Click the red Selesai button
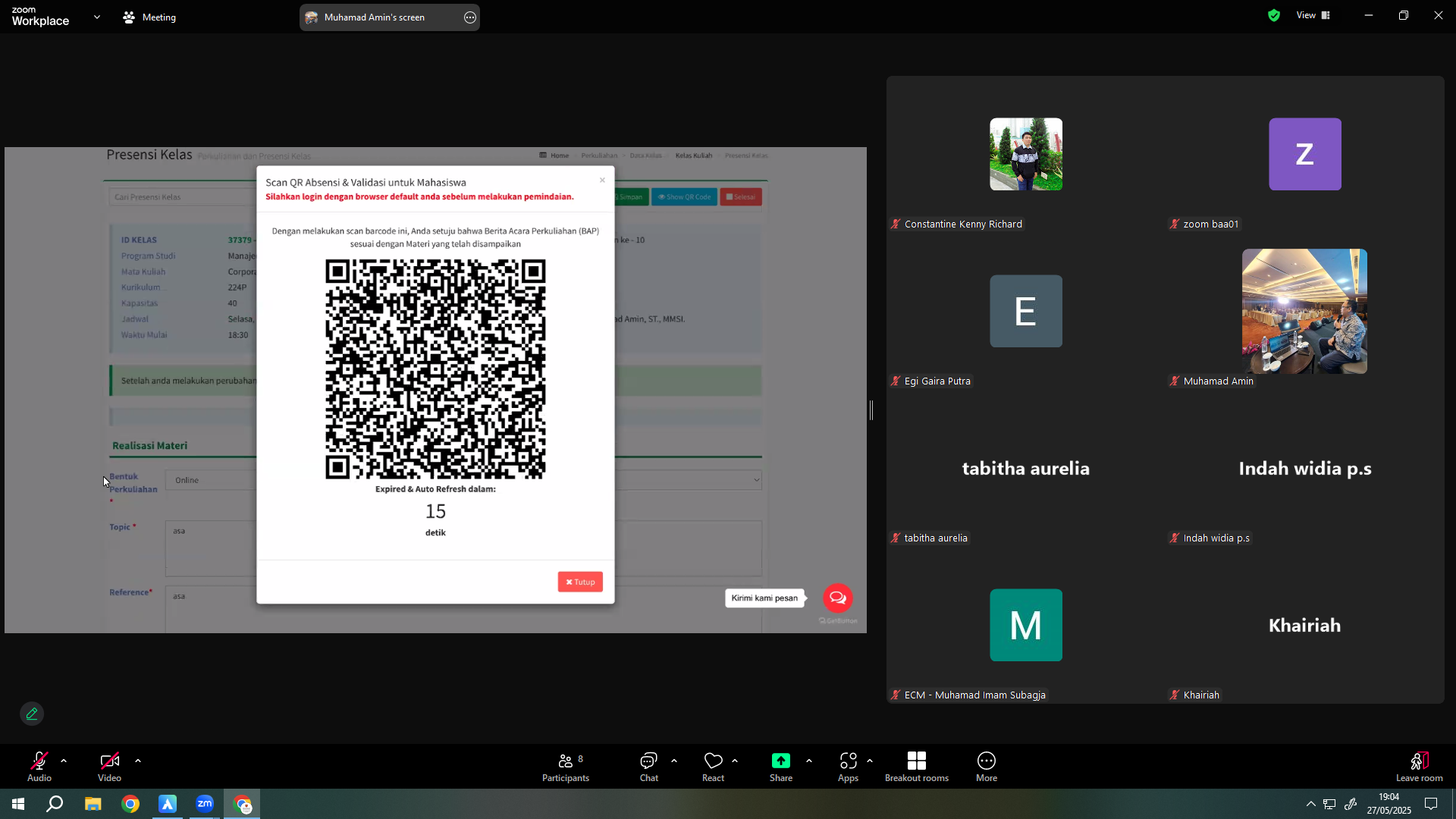1456x819 pixels. [x=741, y=197]
